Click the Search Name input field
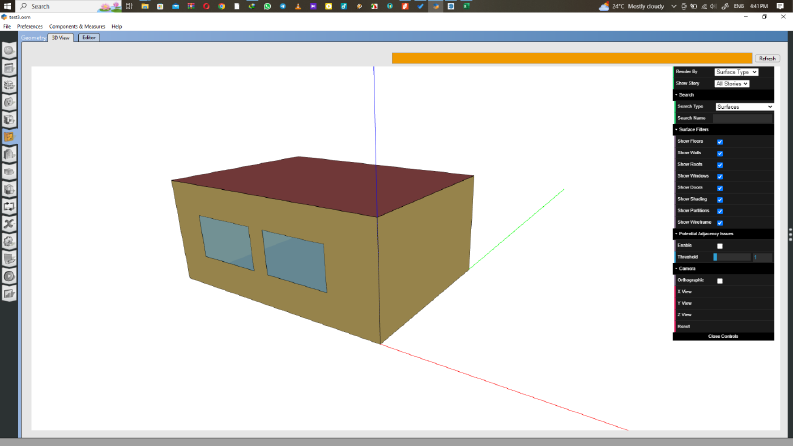793x446 pixels. tap(742, 118)
